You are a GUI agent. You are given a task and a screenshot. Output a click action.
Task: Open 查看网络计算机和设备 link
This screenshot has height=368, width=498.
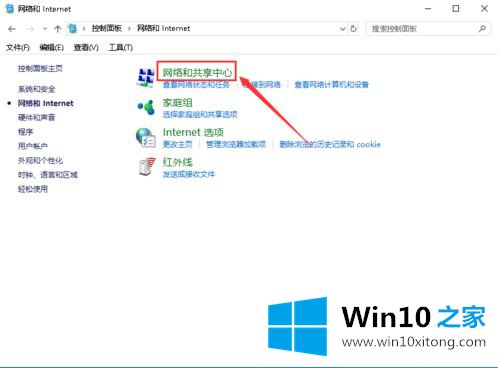click(x=331, y=85)
